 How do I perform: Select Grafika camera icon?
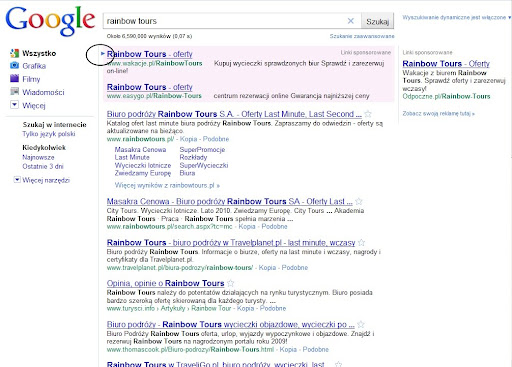(14, 65)
